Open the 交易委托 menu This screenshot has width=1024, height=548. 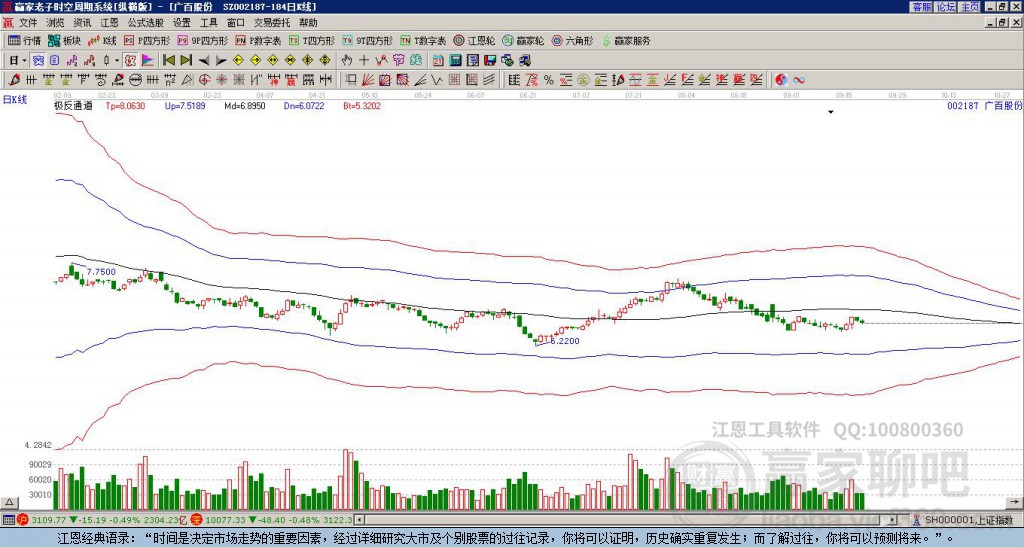click(x=272, y=23)
